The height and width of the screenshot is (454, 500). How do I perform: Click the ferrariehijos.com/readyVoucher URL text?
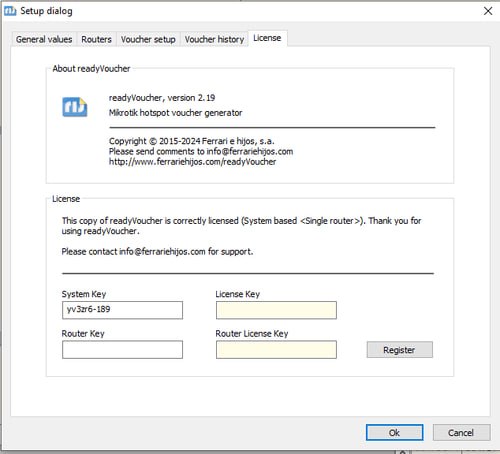(x=192, y=162)
